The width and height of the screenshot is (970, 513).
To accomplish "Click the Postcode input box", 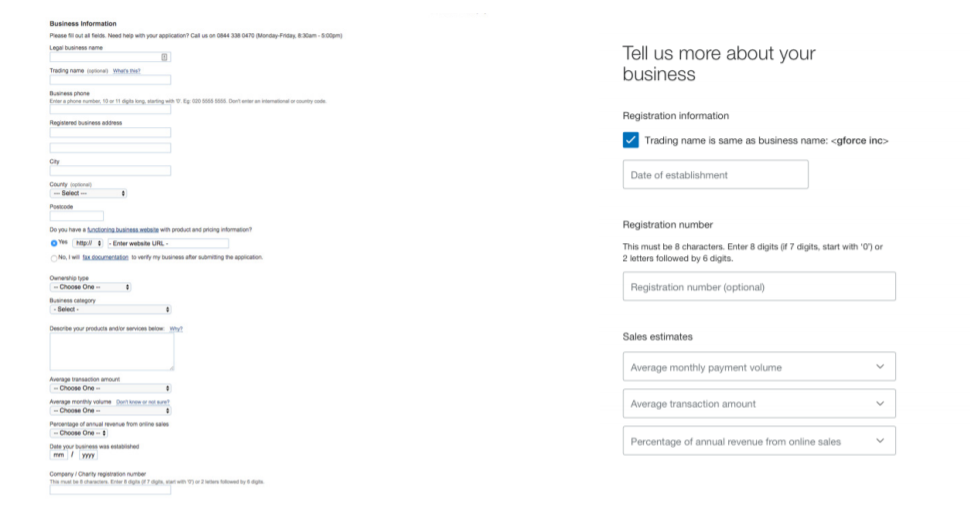I will click(x=76, y=216).
